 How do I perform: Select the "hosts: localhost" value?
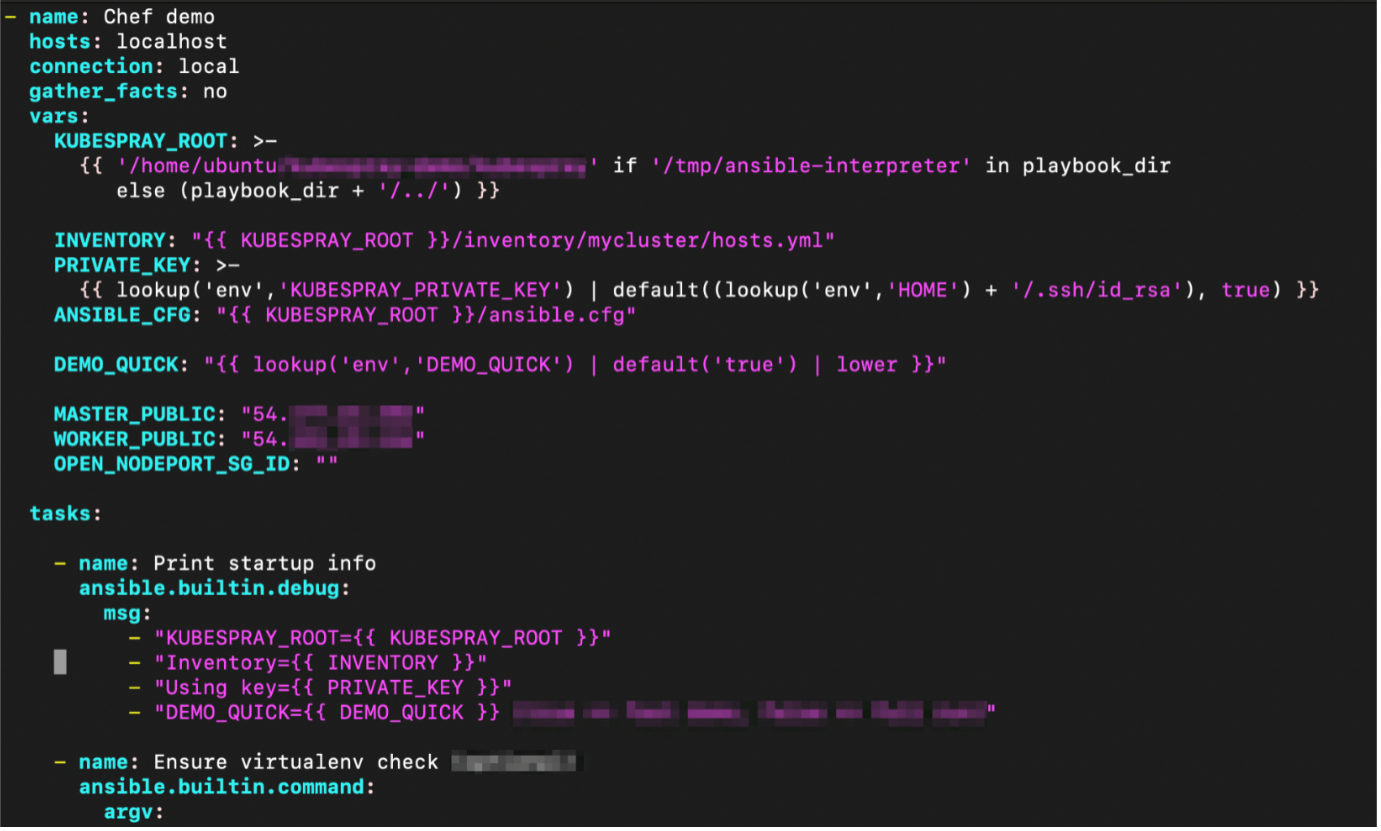170,41
